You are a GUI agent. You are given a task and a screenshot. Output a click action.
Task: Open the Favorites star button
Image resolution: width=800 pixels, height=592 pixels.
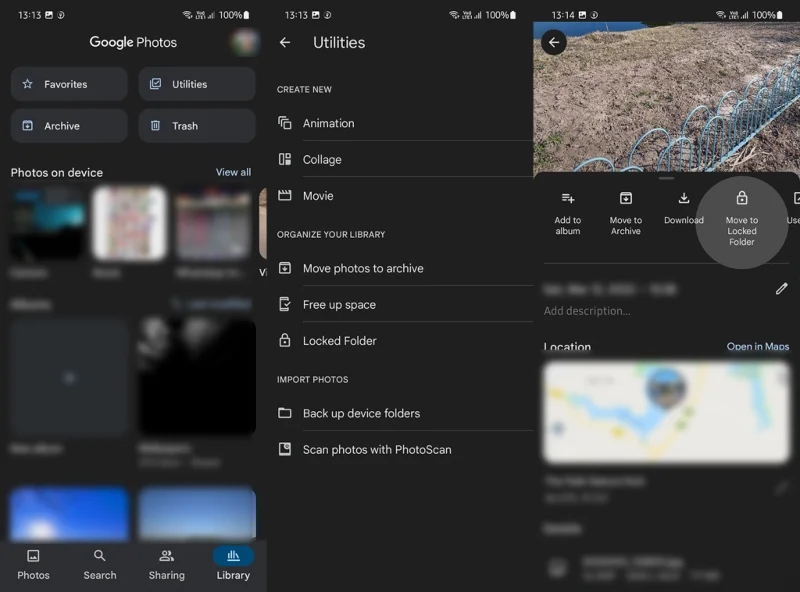click(69, 84)
